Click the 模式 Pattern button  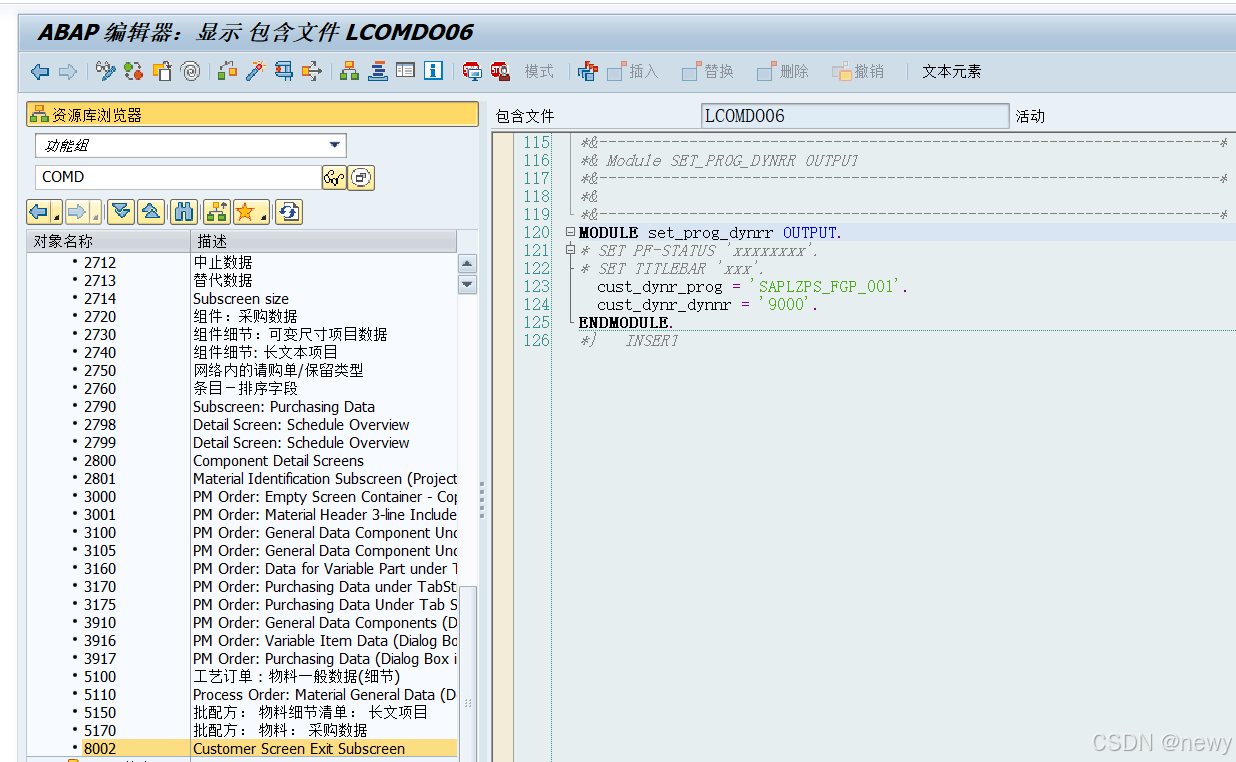pos(539,71)
